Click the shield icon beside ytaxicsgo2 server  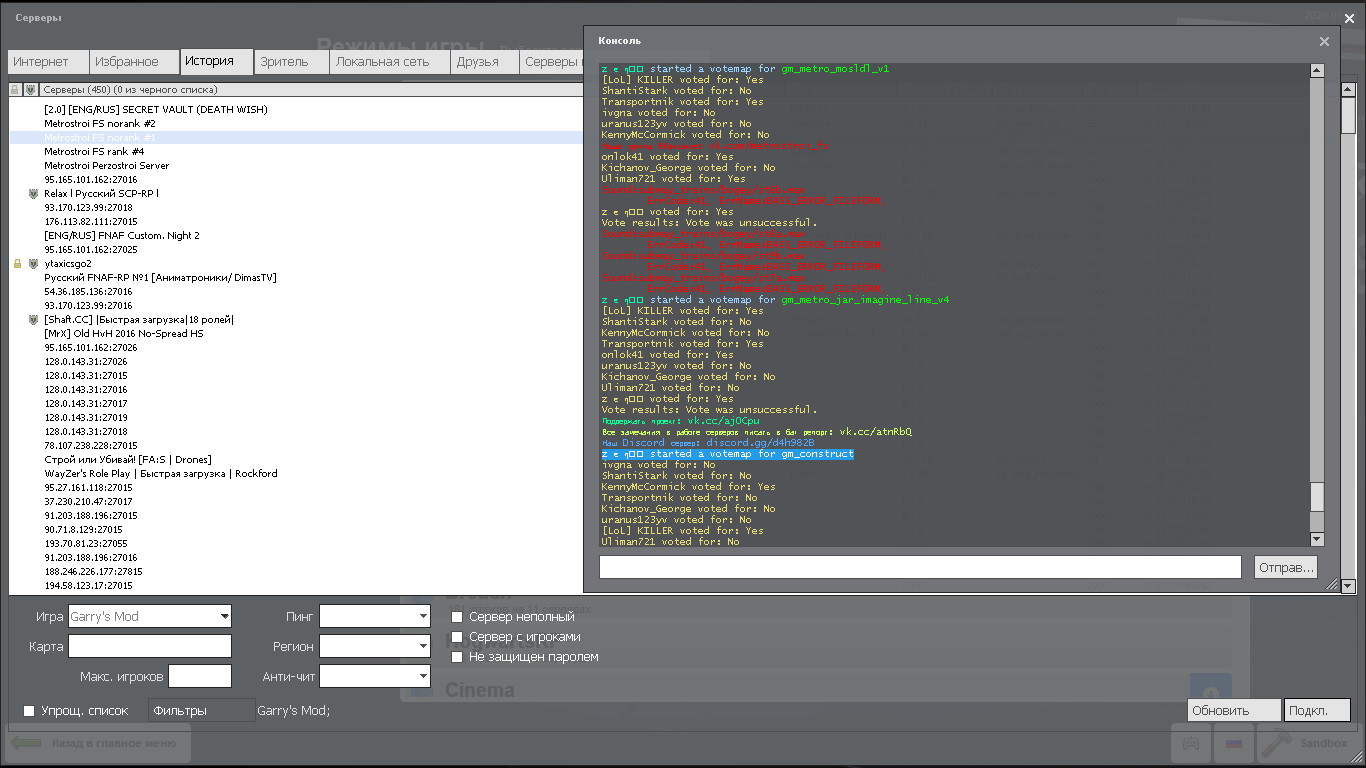point(33,264)
